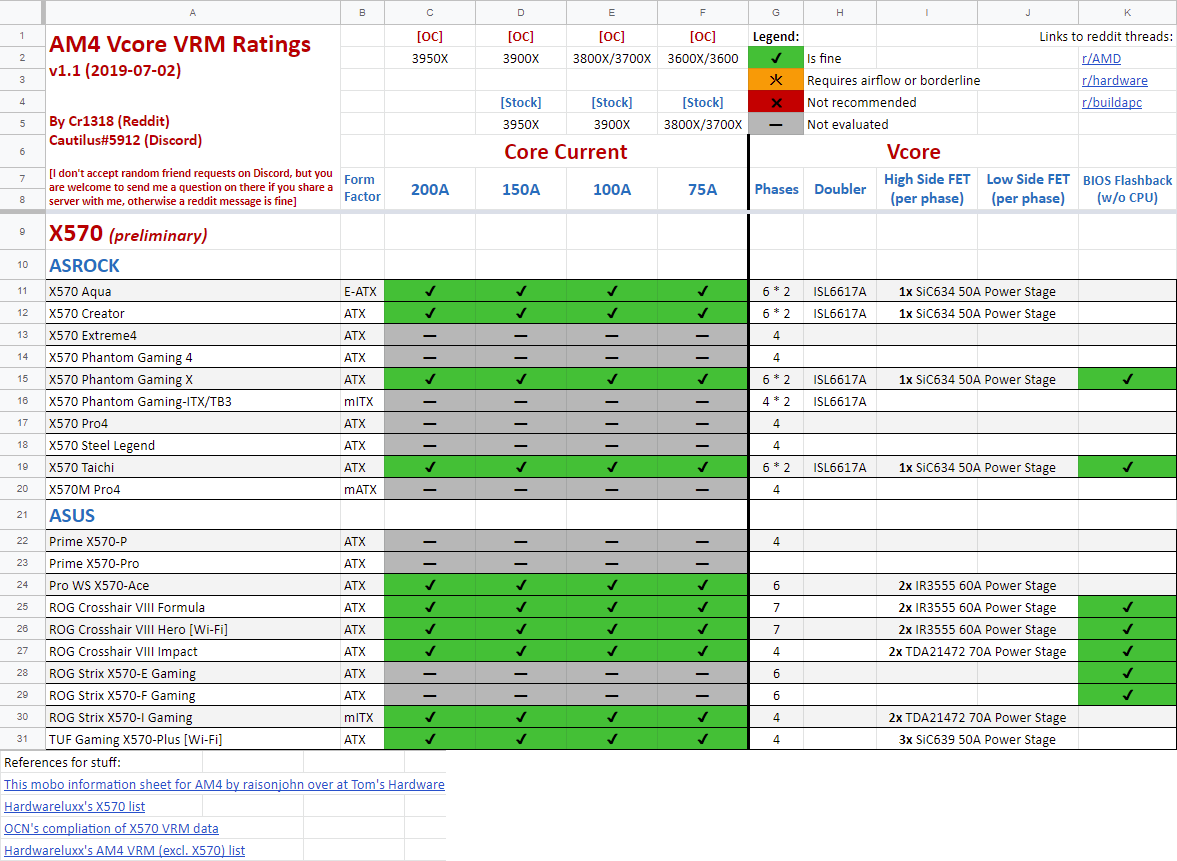Select row 11 header
1177x861 pixels.
[x=23, y=291]
